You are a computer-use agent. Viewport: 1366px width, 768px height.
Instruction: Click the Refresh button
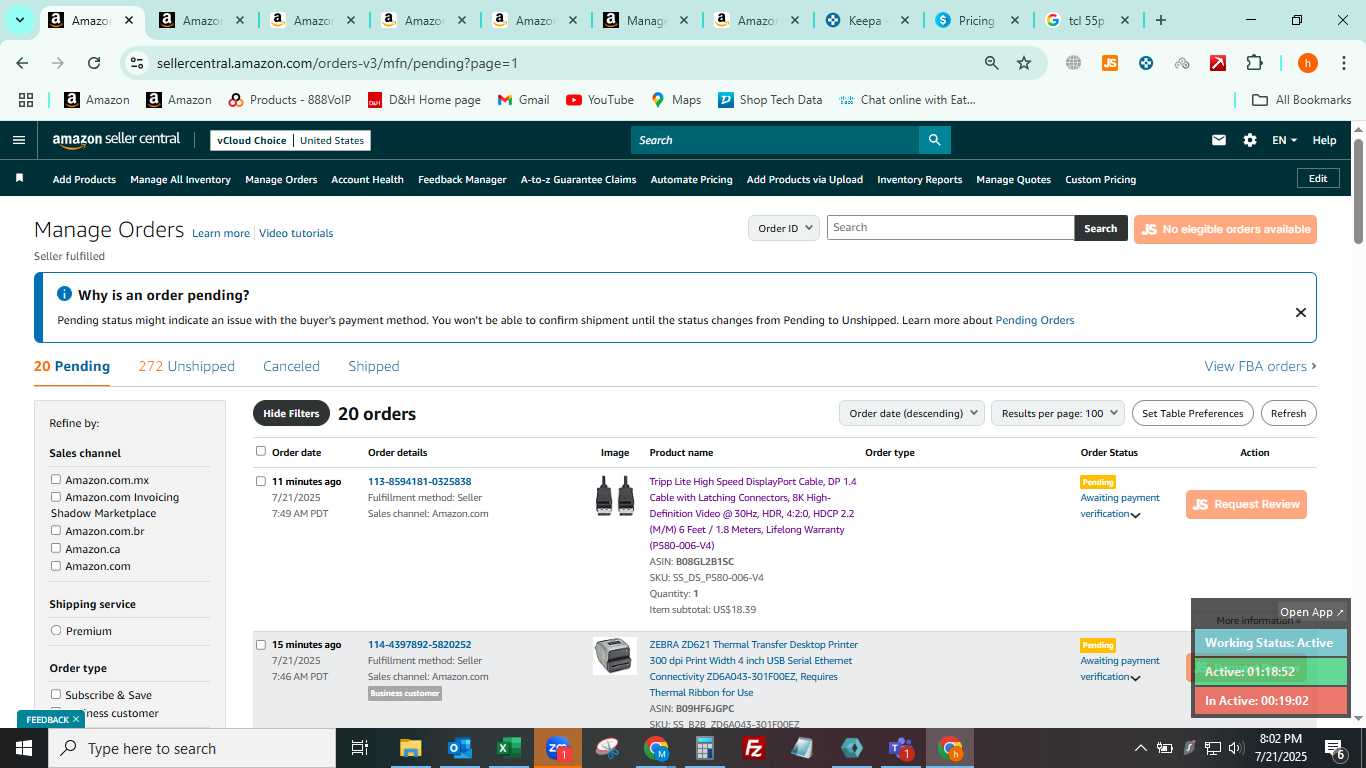[x=1288, y=413]
